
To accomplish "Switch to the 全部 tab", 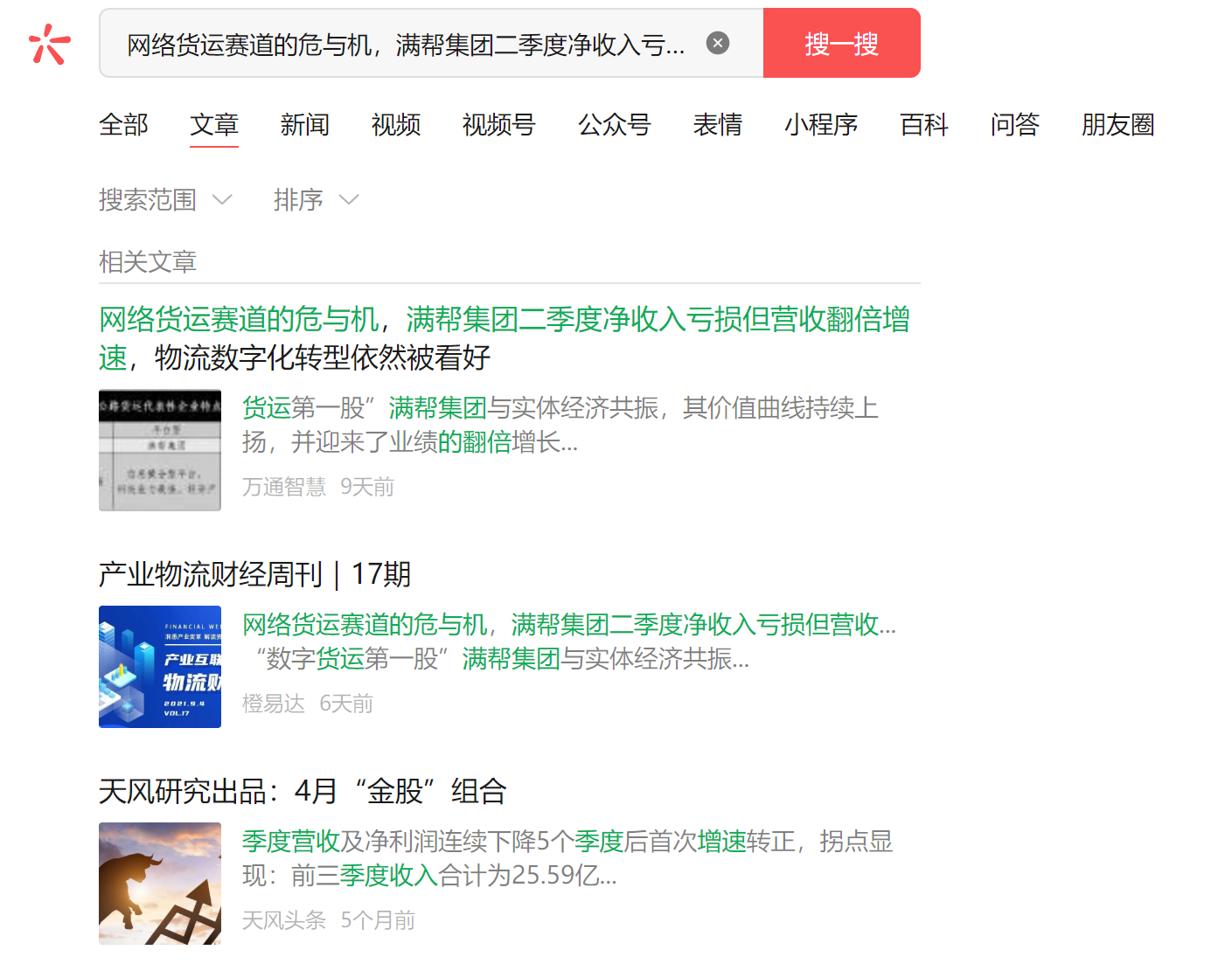I will click(123, 125).
